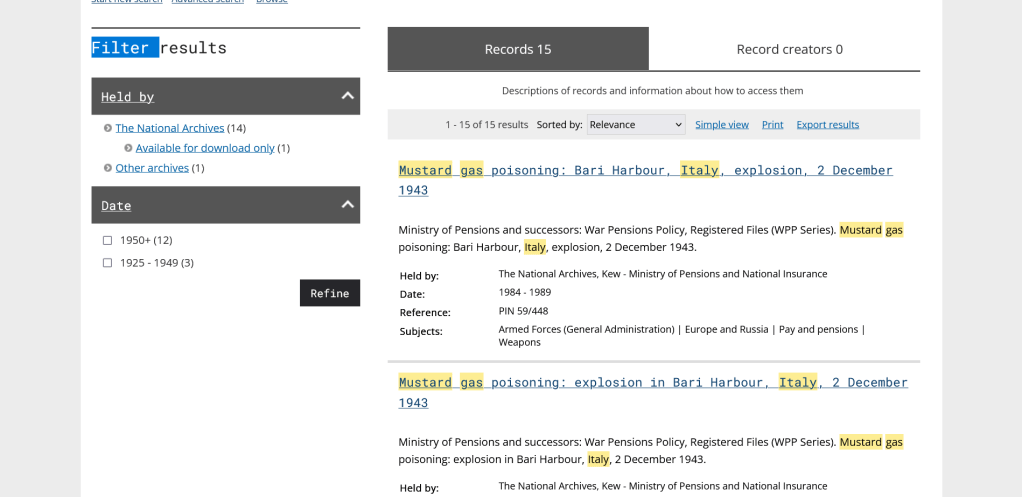1022x497 pixels.
Task: Click arrow bullet beside The National Archives
Action: point(107,128)
